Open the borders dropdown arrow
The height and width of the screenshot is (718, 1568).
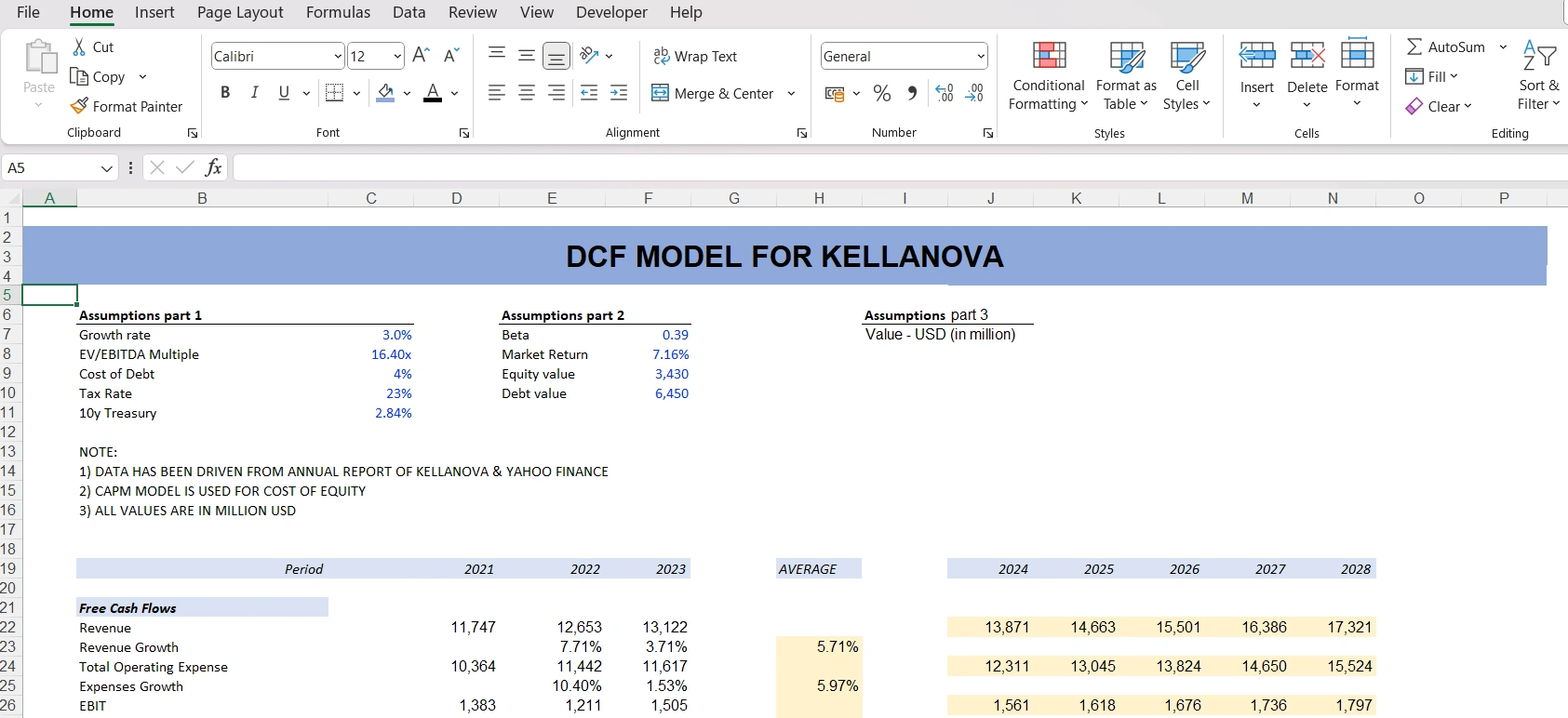pos(356,93)
